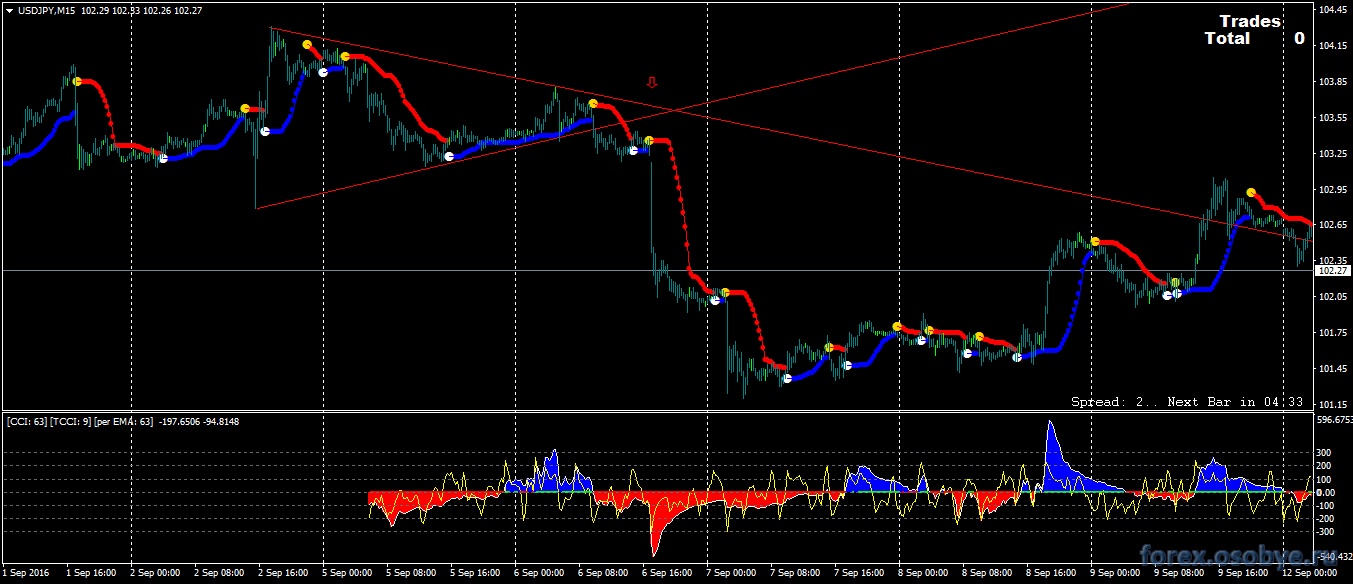Click the Spread and Next Bar timer text

pos(1187,401)
